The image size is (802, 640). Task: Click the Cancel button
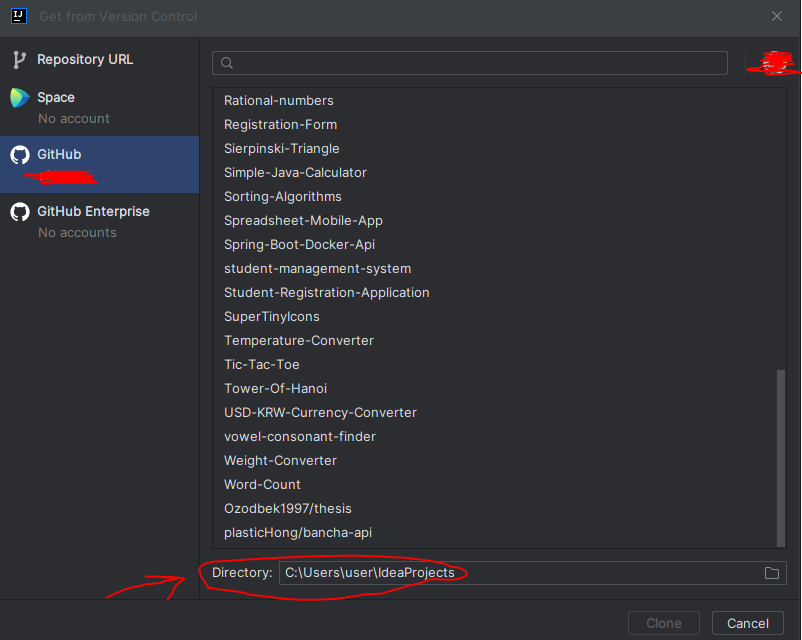click(747, 623)
